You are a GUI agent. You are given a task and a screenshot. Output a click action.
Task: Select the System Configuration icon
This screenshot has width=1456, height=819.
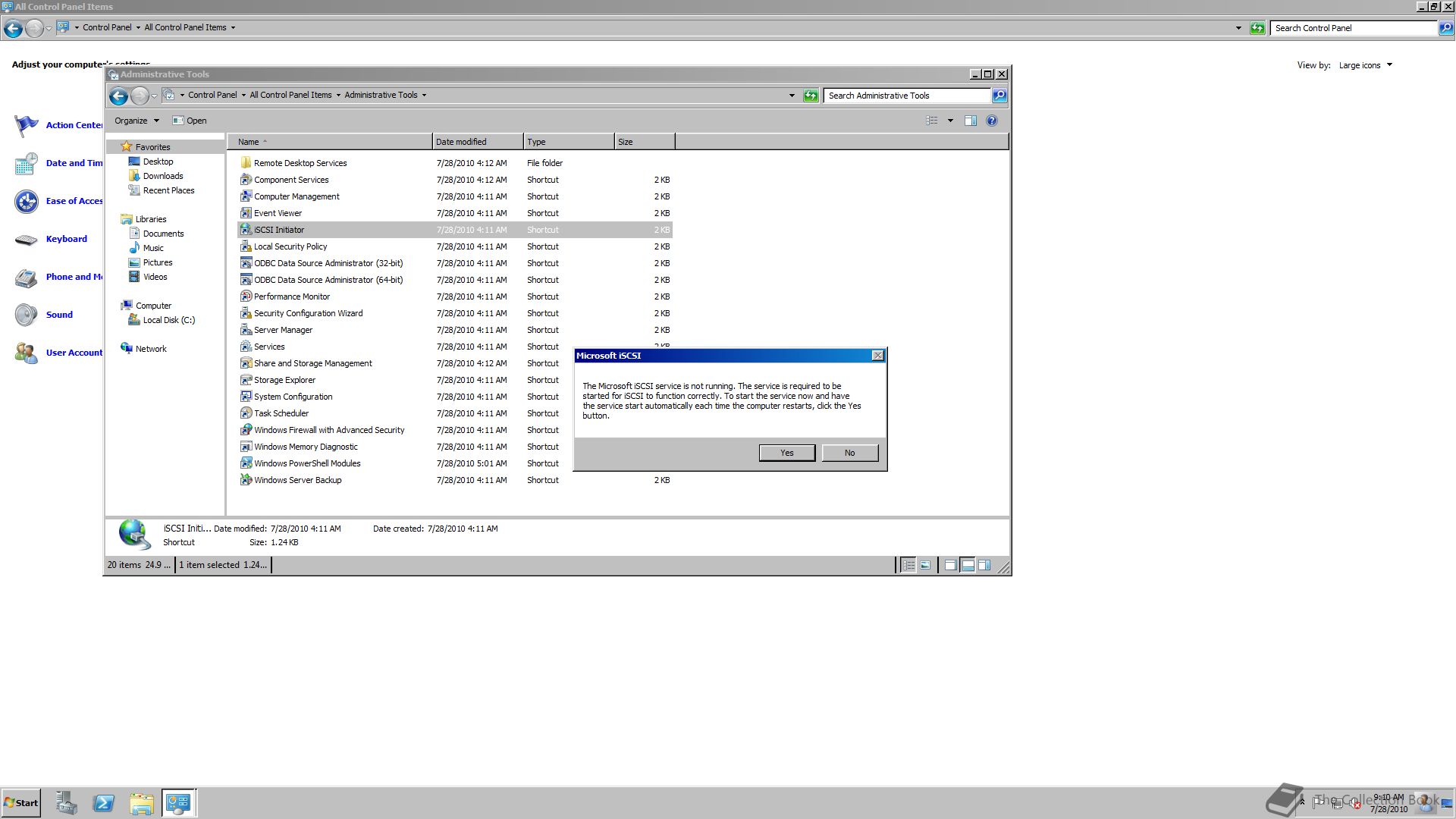coord(246,397)
